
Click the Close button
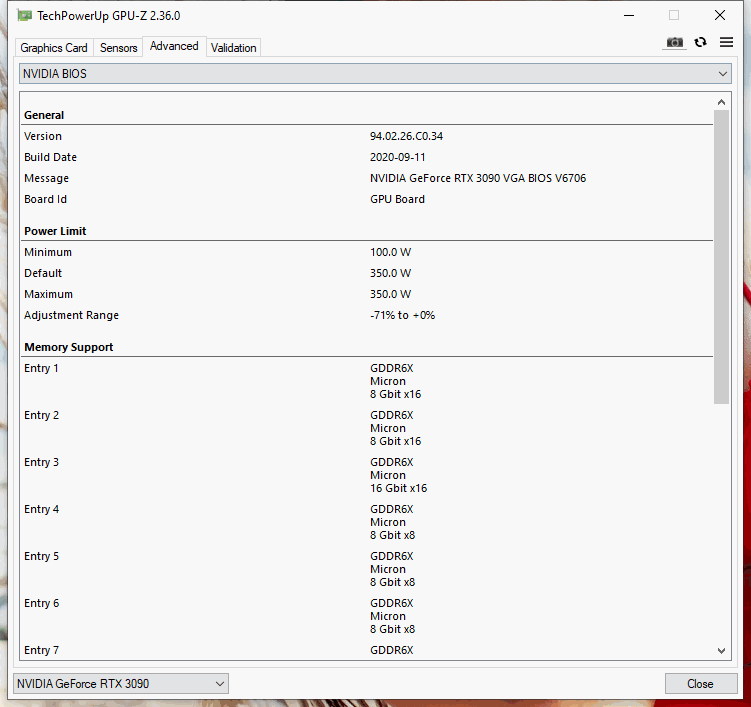700,684
